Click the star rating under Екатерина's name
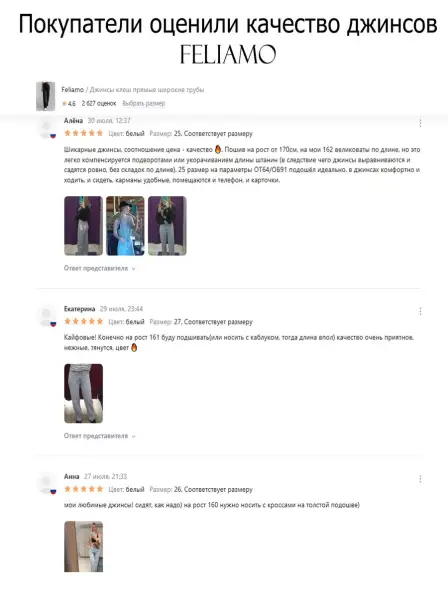Screen dimensions: 448x597 tap(84, 321)
